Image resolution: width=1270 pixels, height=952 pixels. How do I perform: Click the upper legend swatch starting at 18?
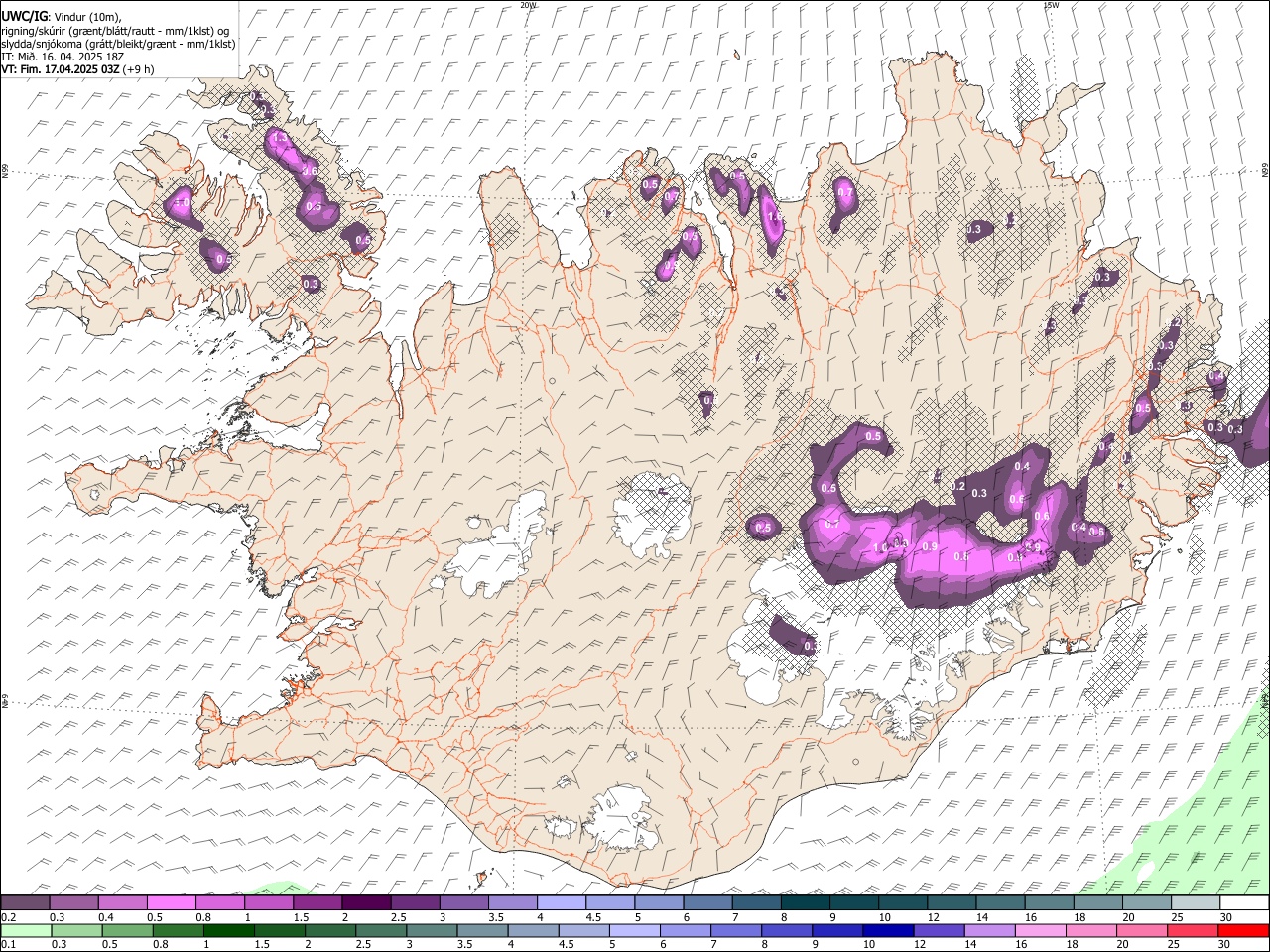(x=1099, y=902)
